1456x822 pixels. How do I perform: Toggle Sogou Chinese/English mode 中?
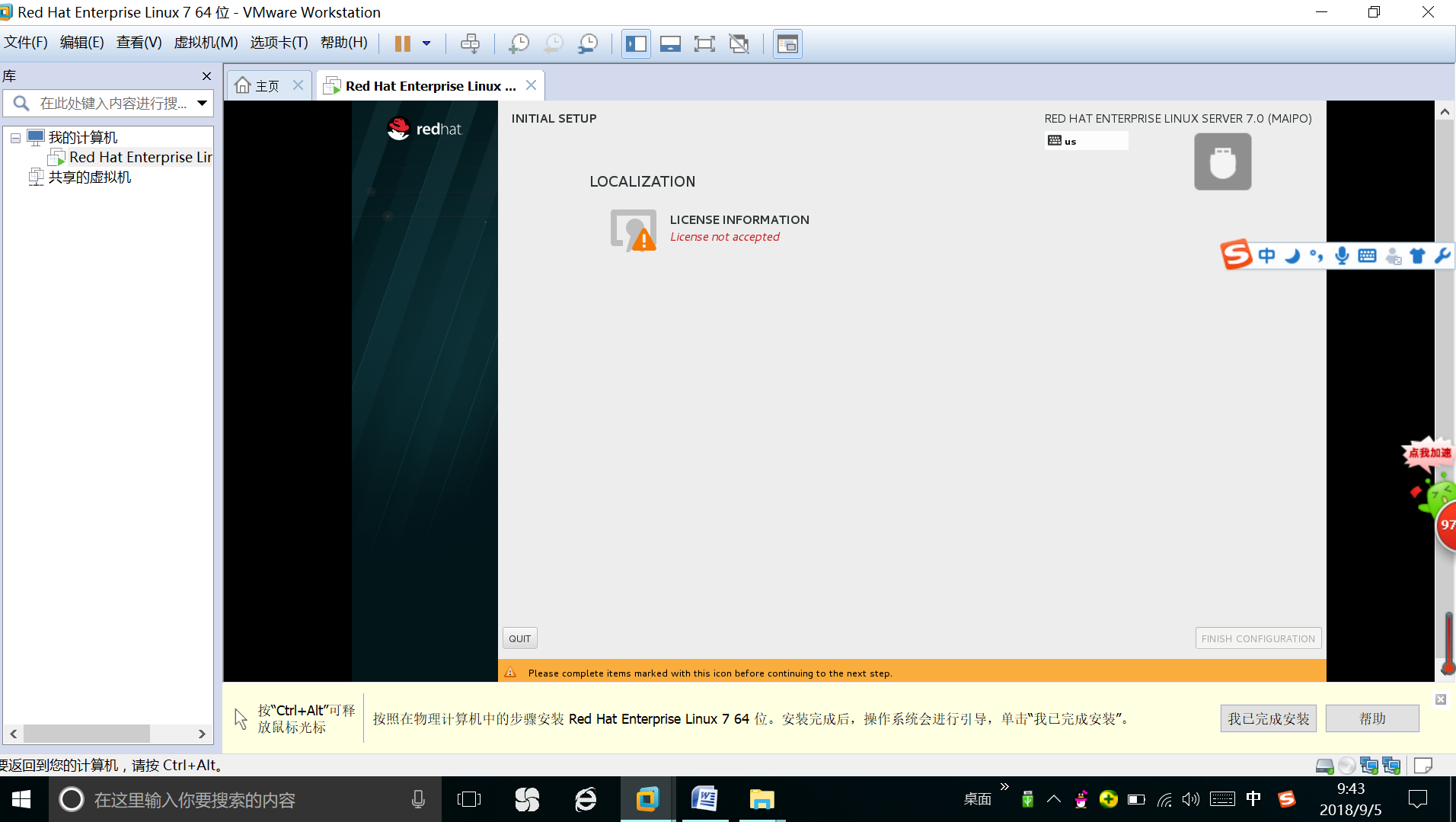[1266, 256]
